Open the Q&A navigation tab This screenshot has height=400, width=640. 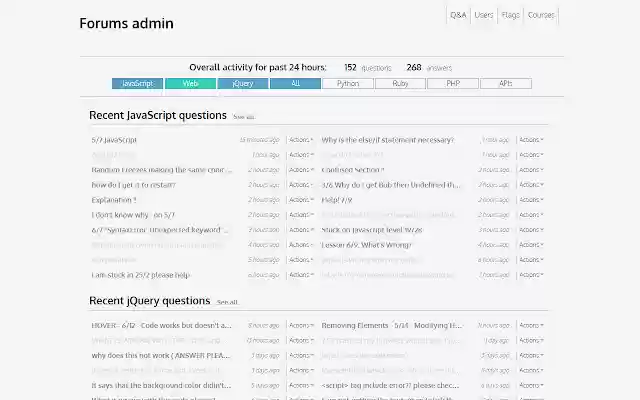click(458, 15)
